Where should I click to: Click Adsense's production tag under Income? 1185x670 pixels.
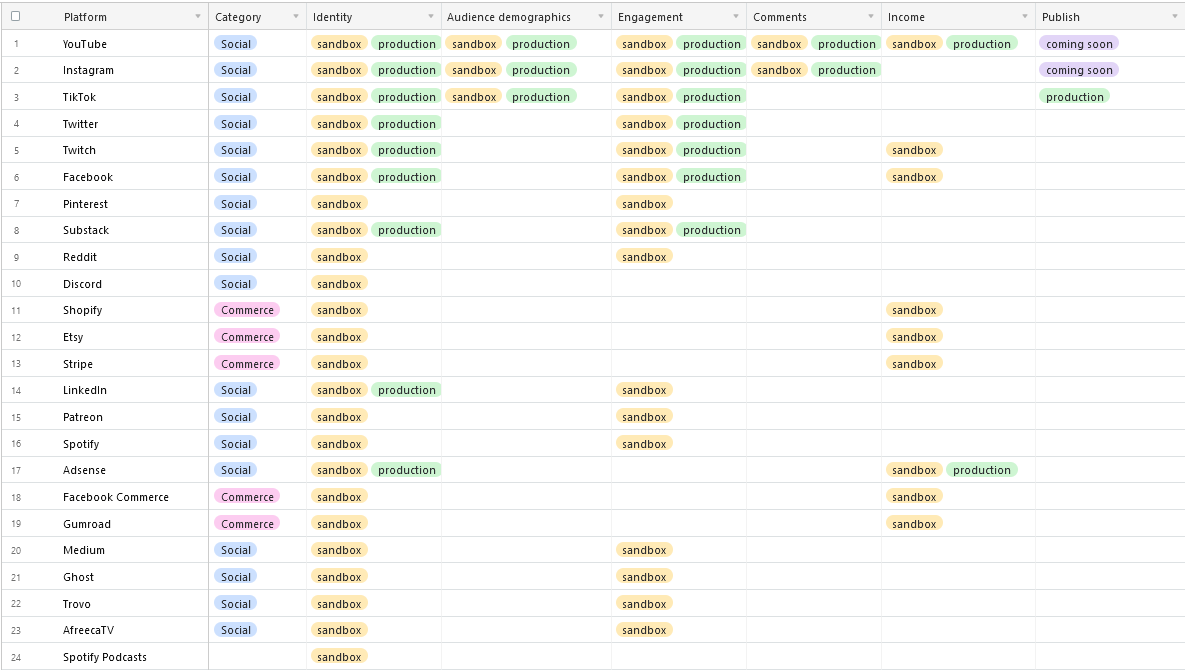(982, 470)
